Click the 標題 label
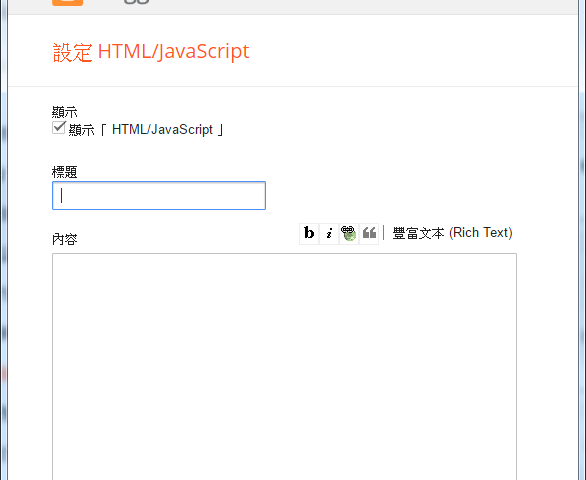Screen dimensions: 586x480 65,172
